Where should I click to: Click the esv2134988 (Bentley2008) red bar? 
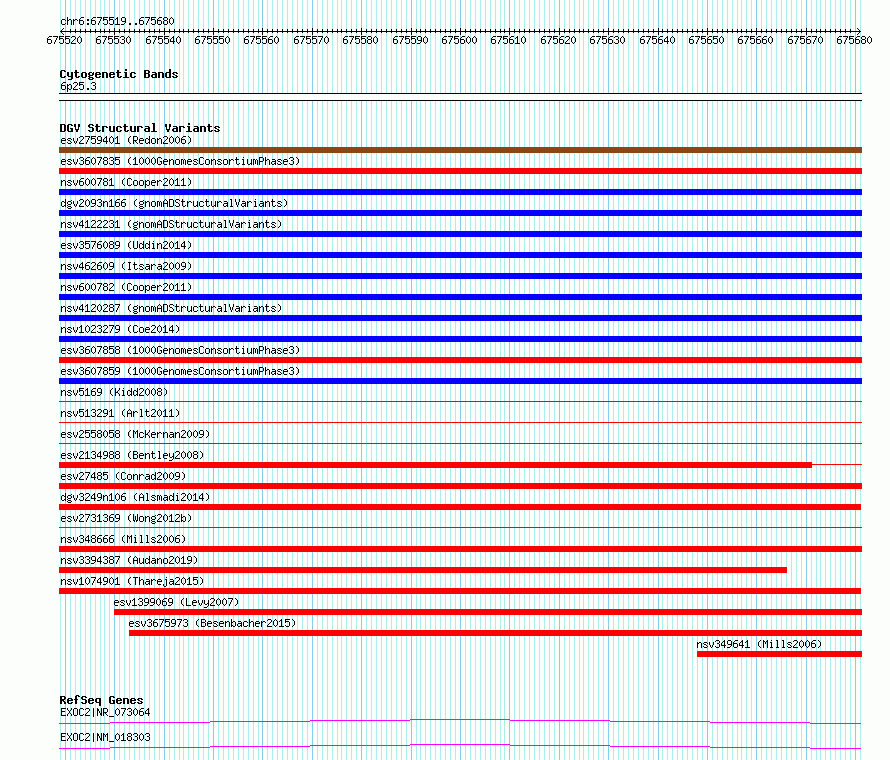click(435, 465)
